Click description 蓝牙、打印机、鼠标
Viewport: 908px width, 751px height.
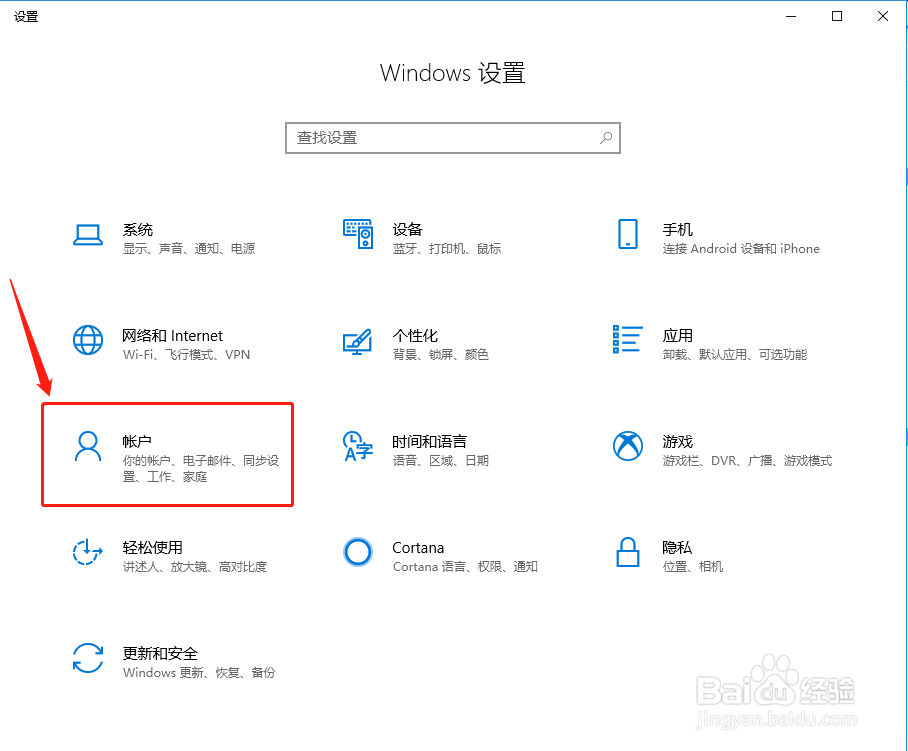446,249
